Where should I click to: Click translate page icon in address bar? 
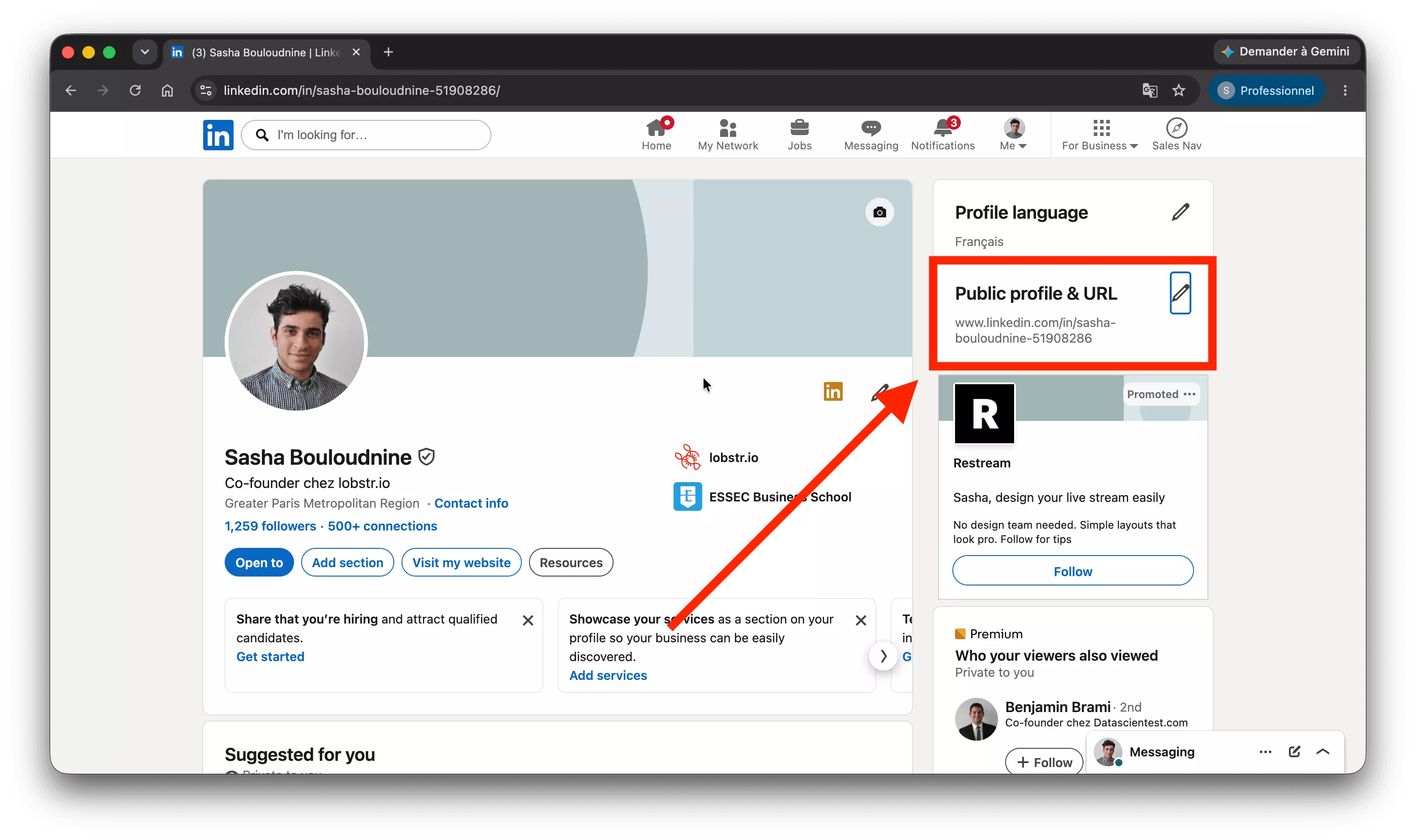(1149, 90)
